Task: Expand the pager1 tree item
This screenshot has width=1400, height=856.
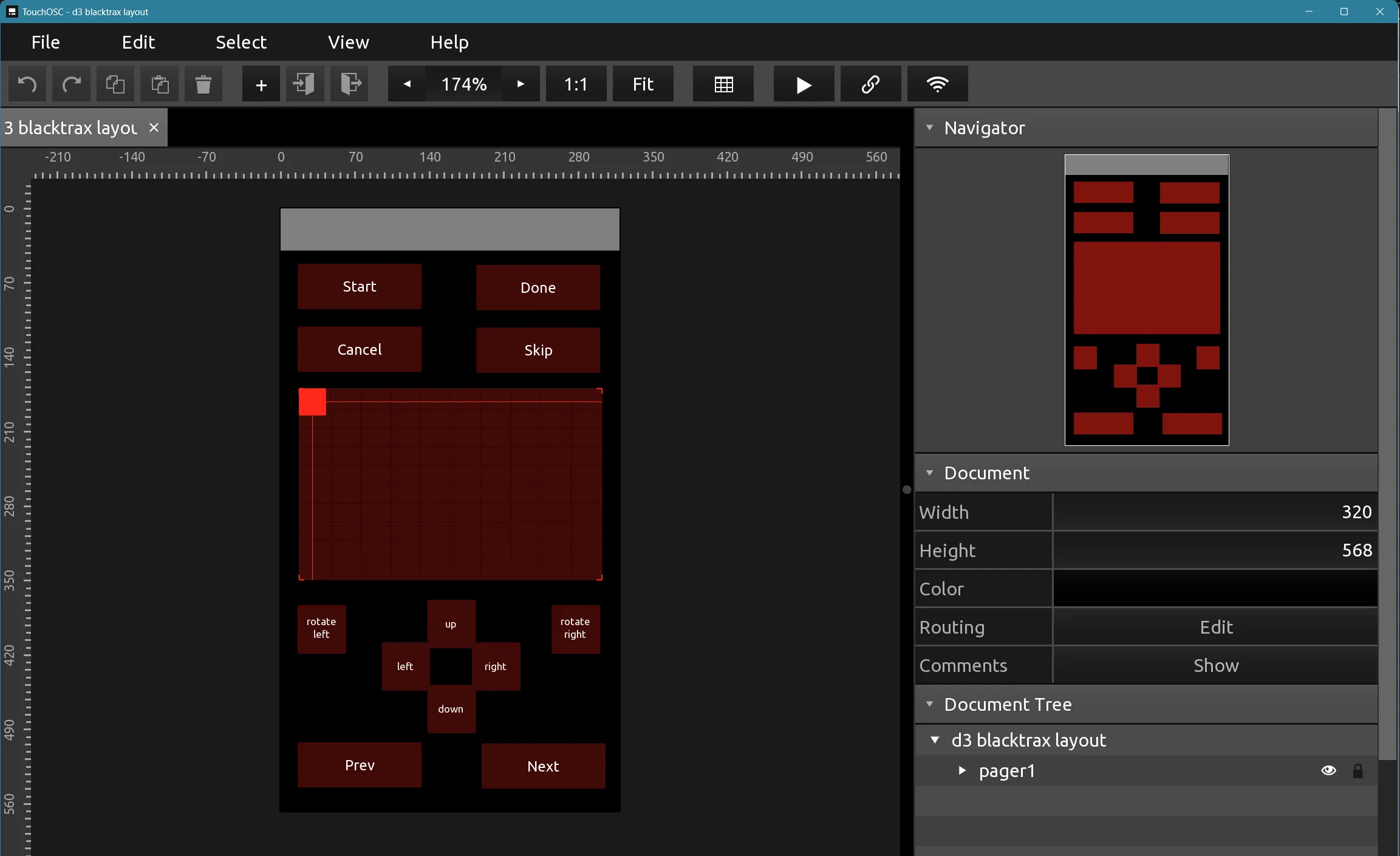Action: pos(961,771)
